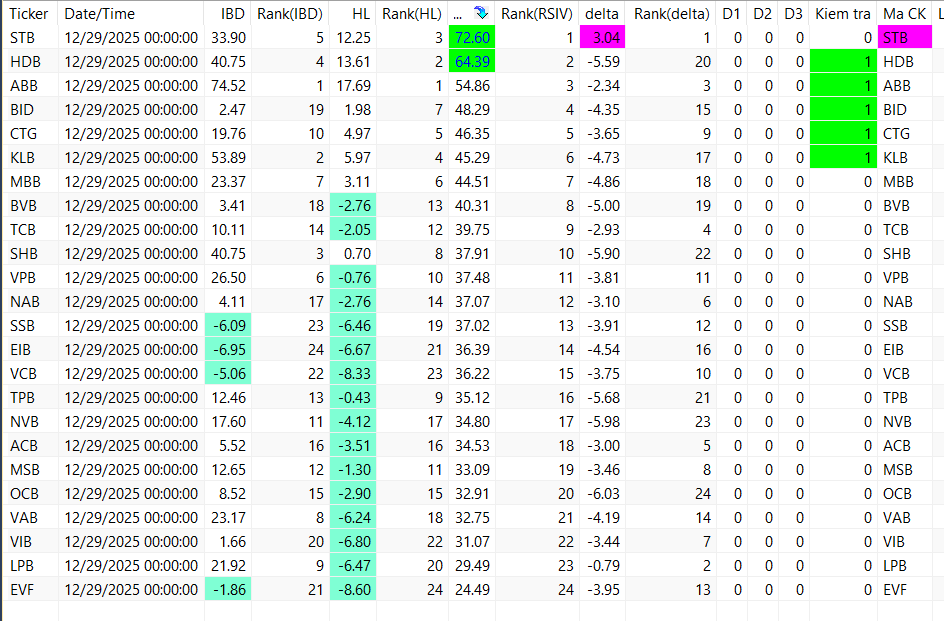This screenshot has height=621, width=944.
Task: Click the HL value 17.69 for ABB
Action: [x=353, y=86]
